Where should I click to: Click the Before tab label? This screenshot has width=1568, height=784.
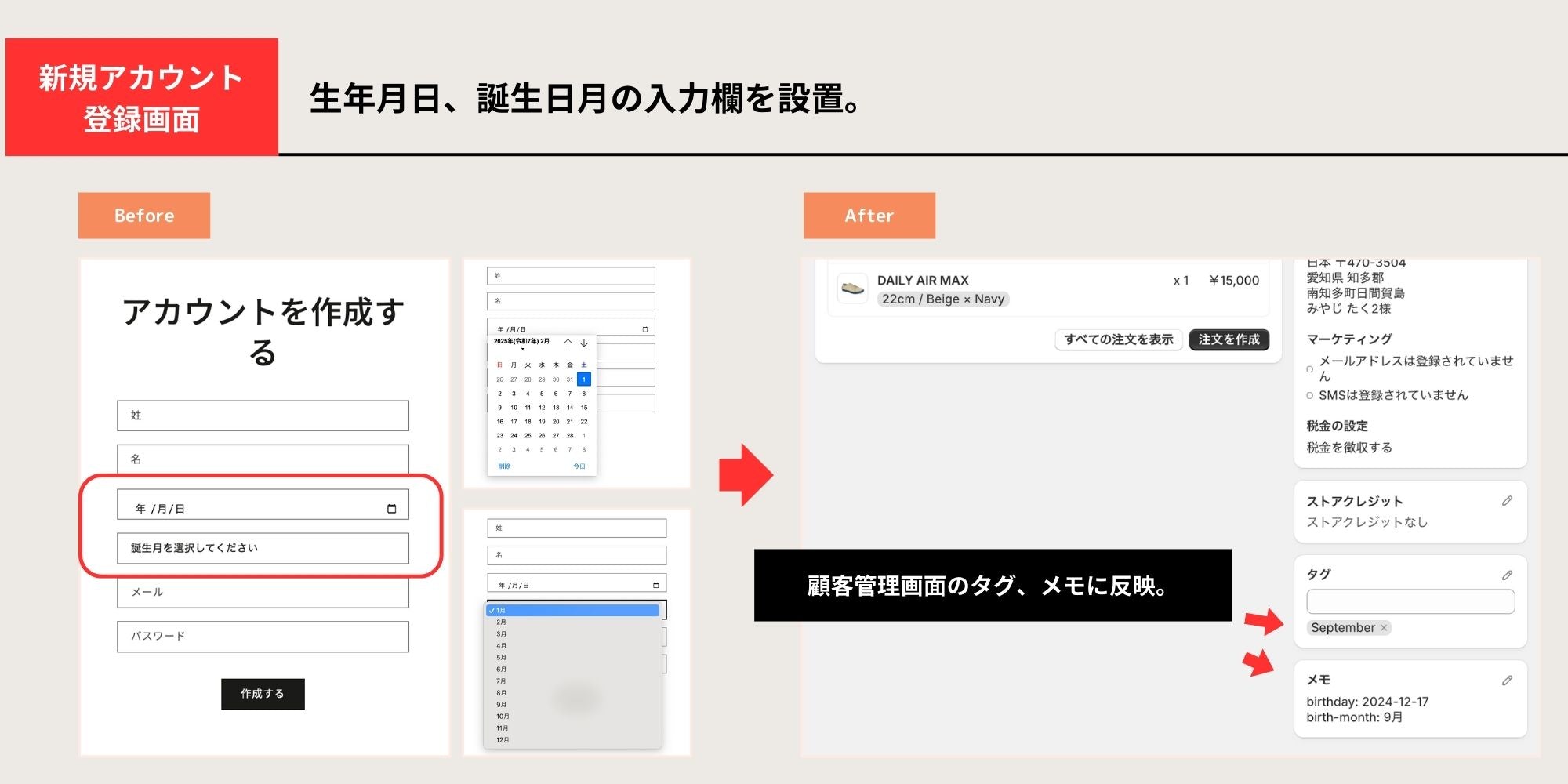[x=144, y=215]
